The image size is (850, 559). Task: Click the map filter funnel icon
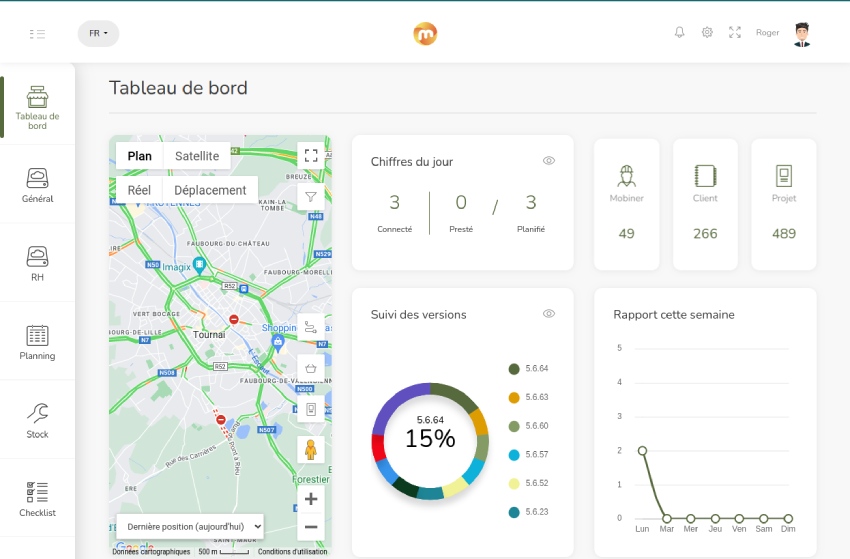(311, 197)
